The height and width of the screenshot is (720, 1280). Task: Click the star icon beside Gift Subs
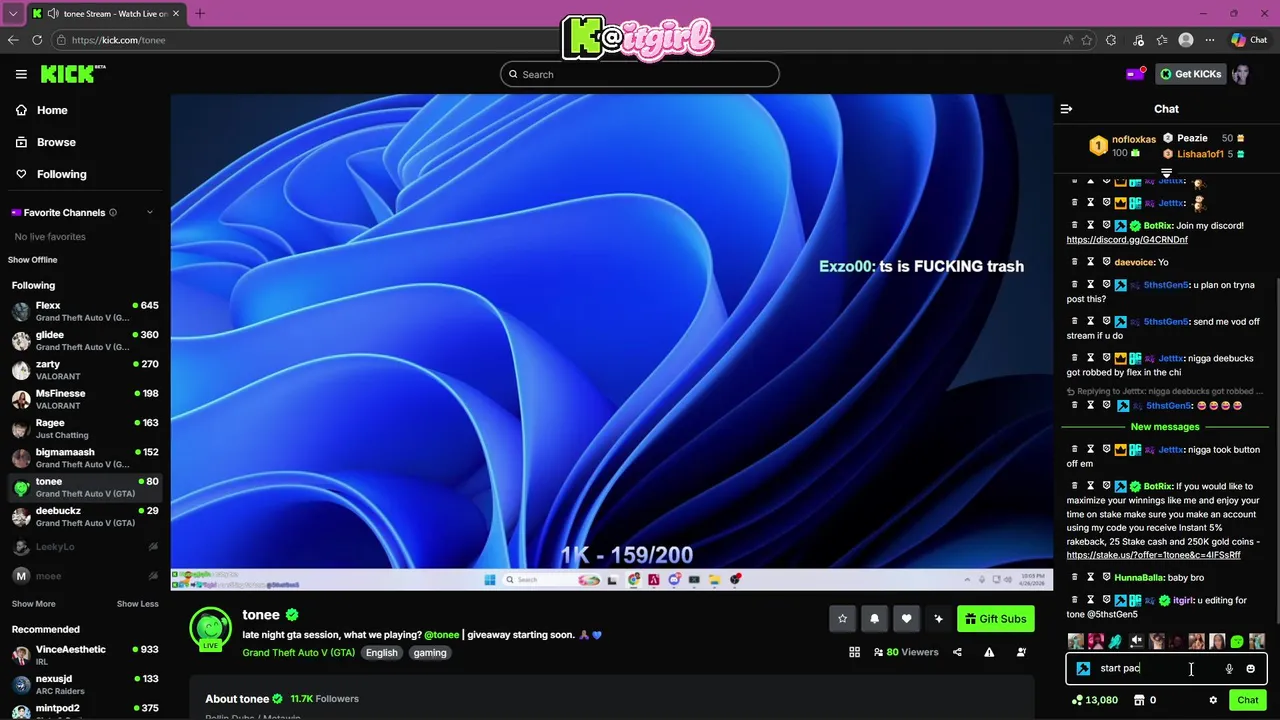click(x=842, y=619)
